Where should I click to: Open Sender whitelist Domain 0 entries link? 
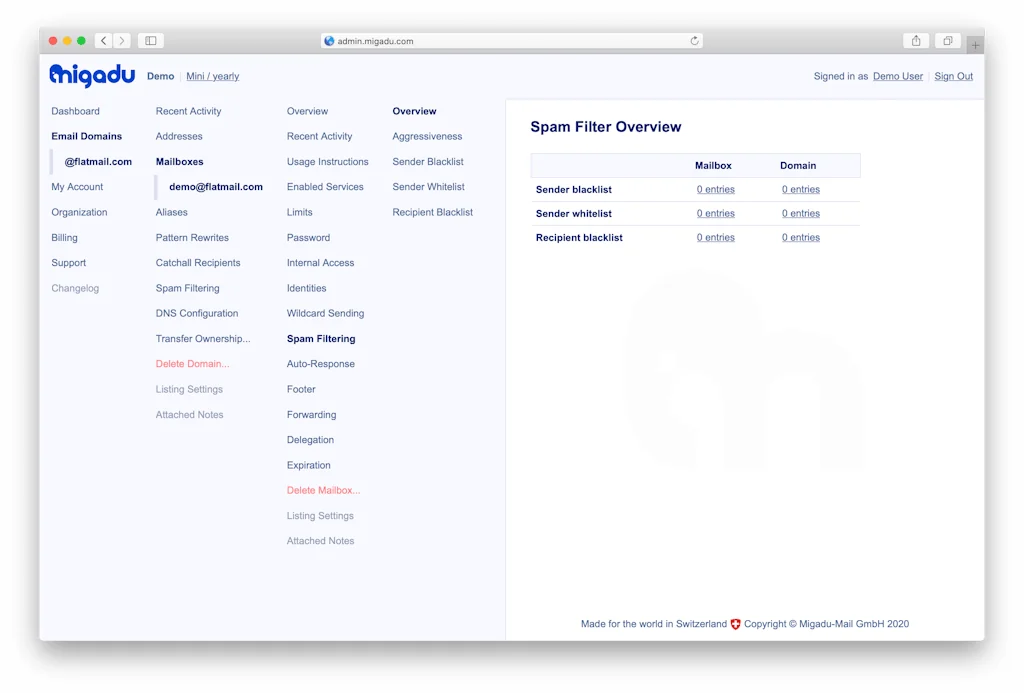801,214
